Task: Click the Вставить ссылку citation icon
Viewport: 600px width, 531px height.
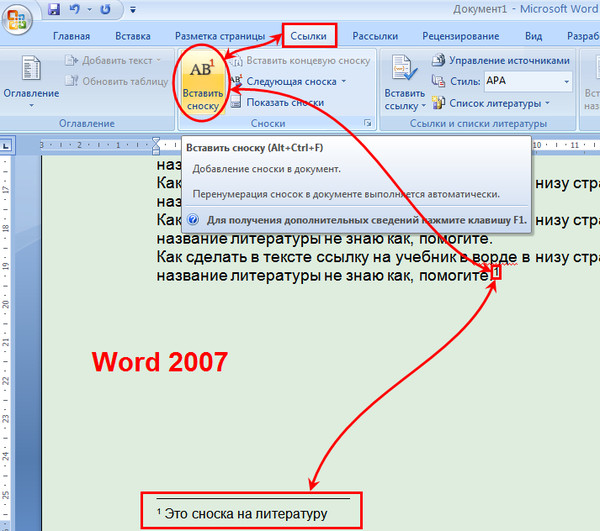Action: coord(404,68)
